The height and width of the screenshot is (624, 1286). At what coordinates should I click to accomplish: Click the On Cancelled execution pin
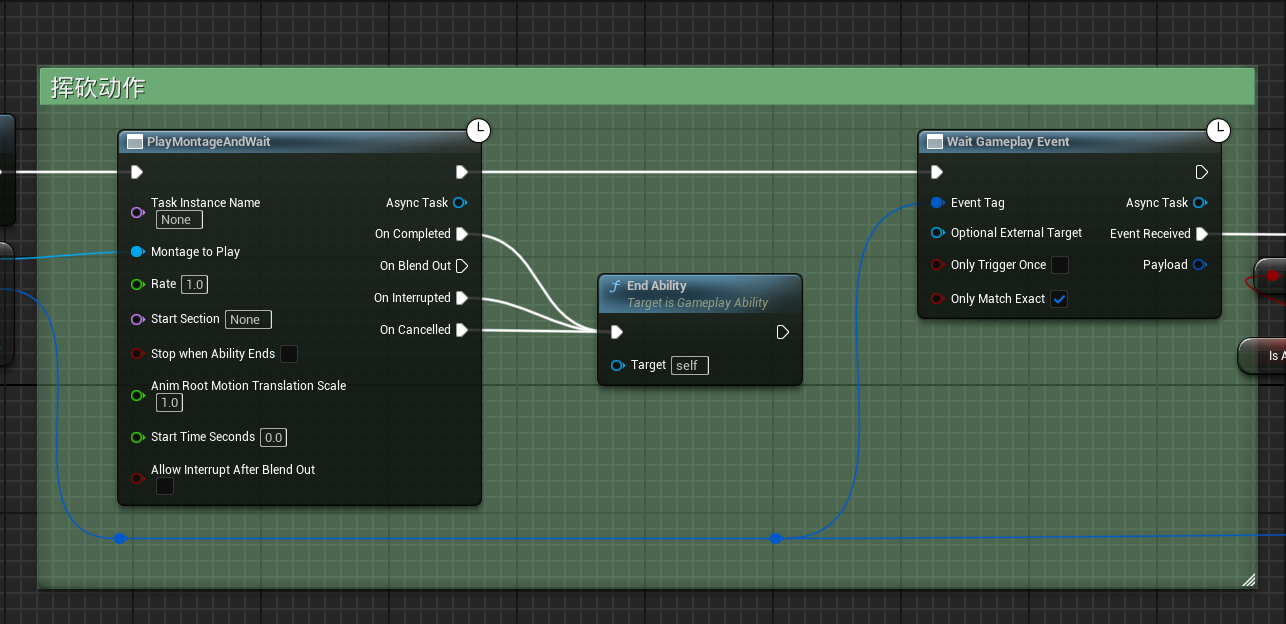click(462, 330)
